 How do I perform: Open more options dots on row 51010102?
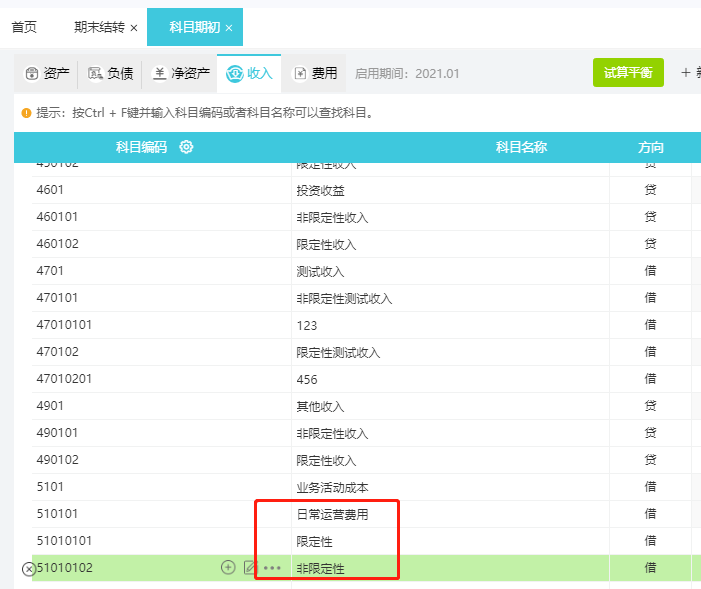272,568
